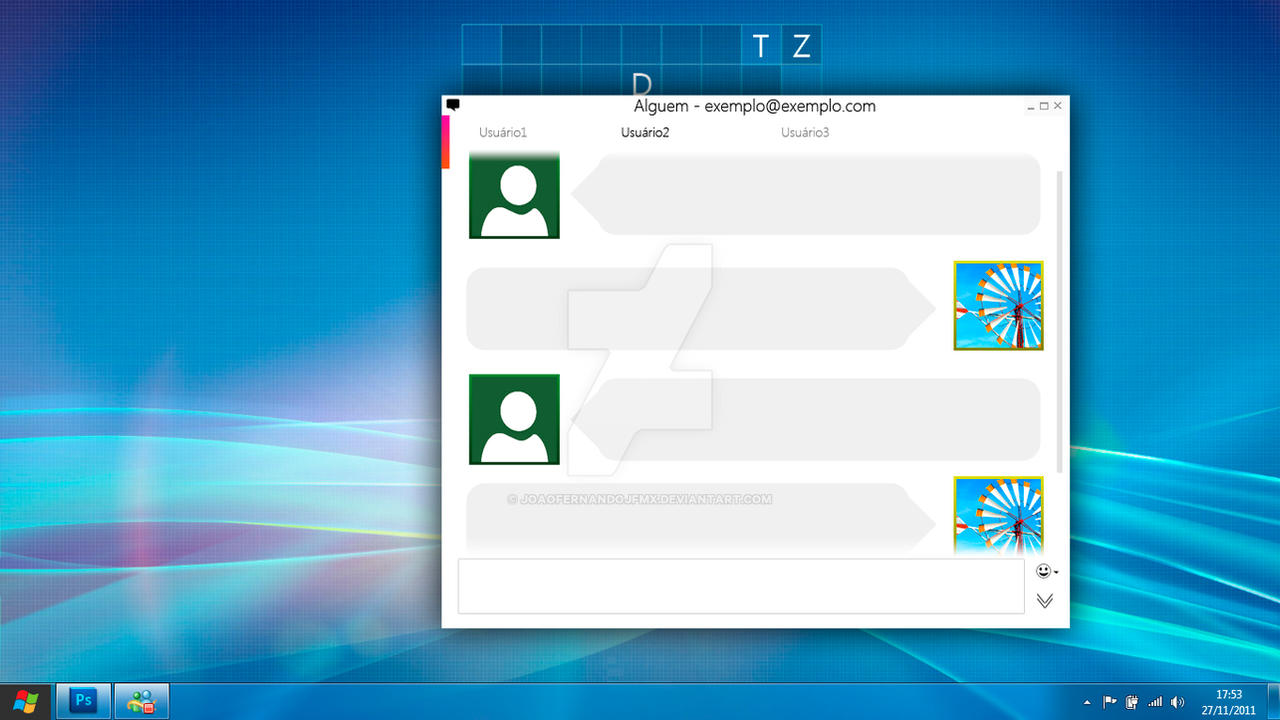The image size is (1280, 720).
Task: Open the Usuário3 conversation tab
Action: pyautogui.click(x=805, y=132)
